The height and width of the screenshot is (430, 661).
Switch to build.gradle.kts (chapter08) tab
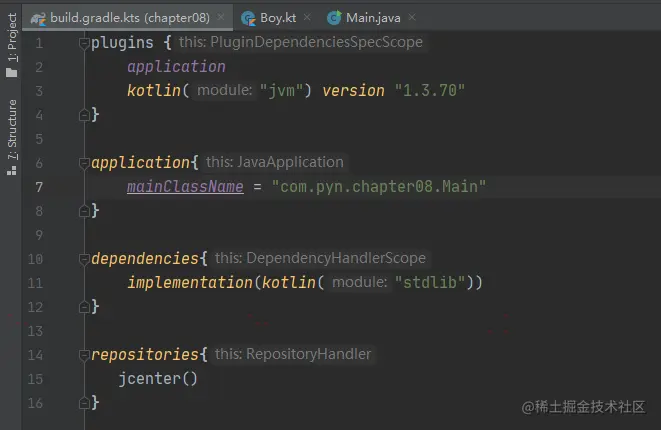click(130, 18)
